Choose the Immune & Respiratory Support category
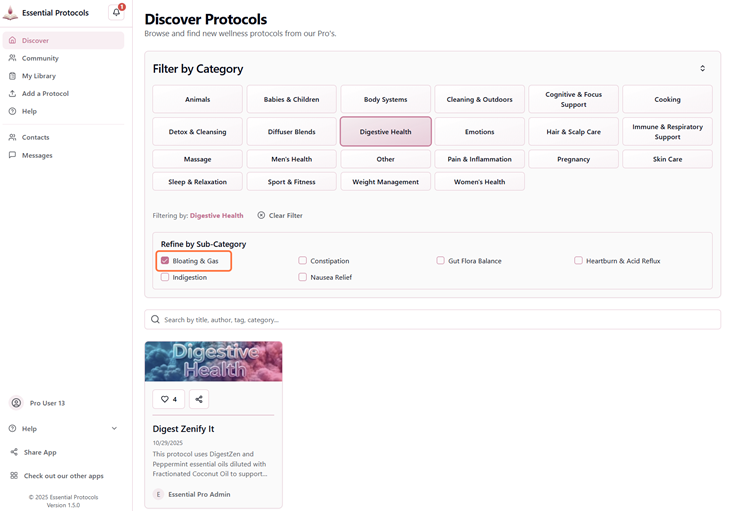 (x=667, y=132)
